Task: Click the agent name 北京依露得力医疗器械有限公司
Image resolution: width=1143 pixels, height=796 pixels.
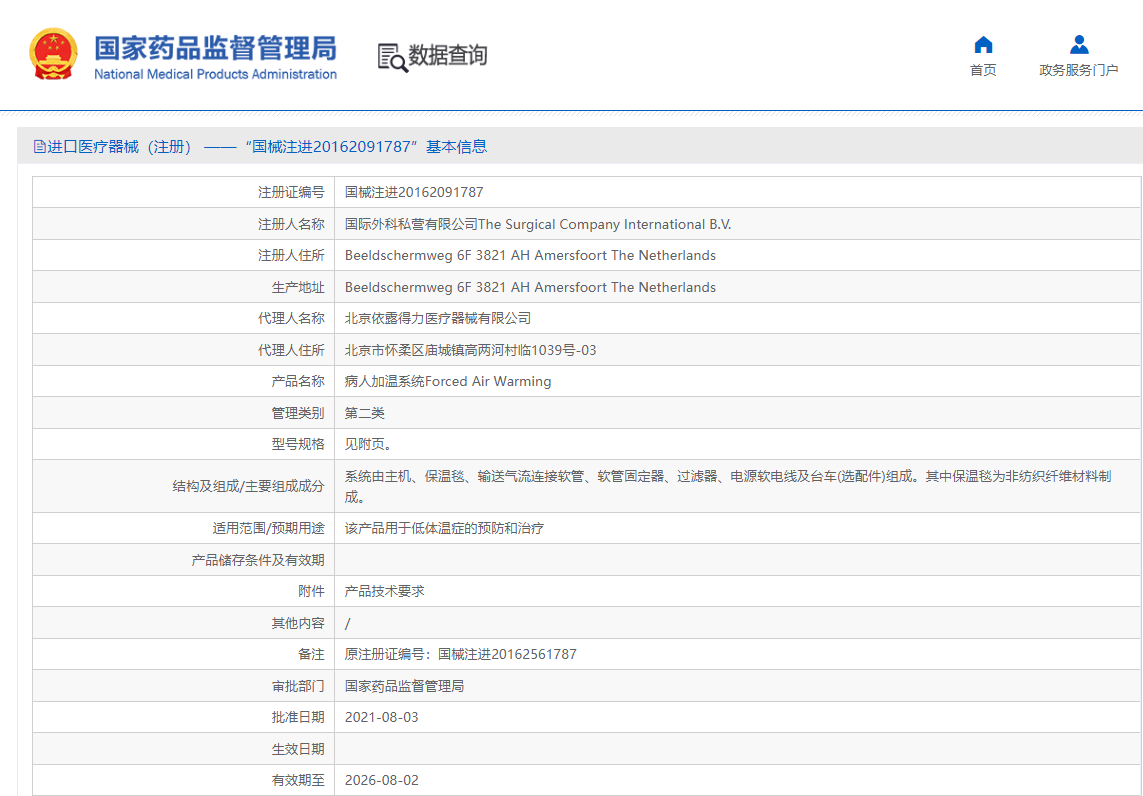Action: 438,318
